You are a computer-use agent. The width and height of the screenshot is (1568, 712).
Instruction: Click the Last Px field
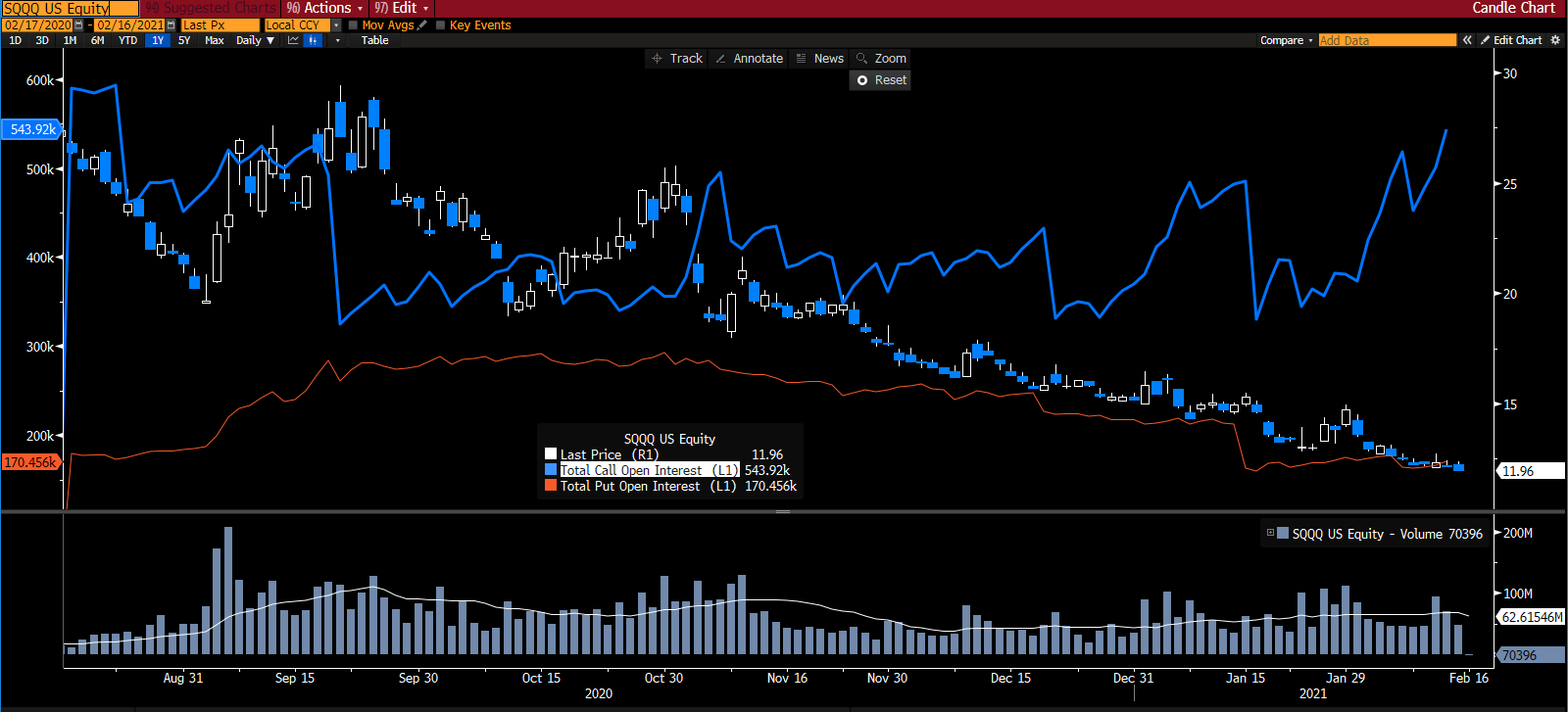pyautogui.click(x=220, y=25)
